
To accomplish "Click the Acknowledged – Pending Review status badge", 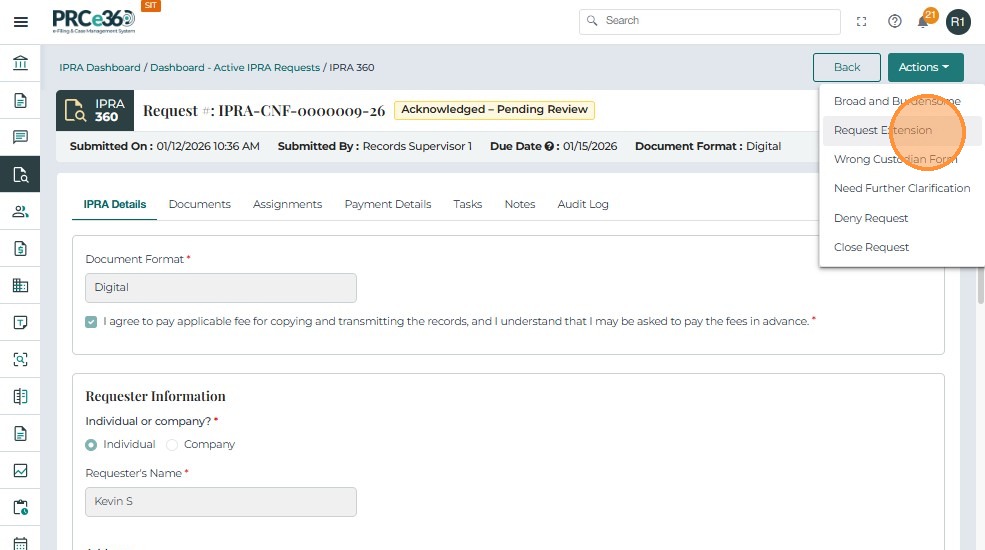I will [494, 110].
